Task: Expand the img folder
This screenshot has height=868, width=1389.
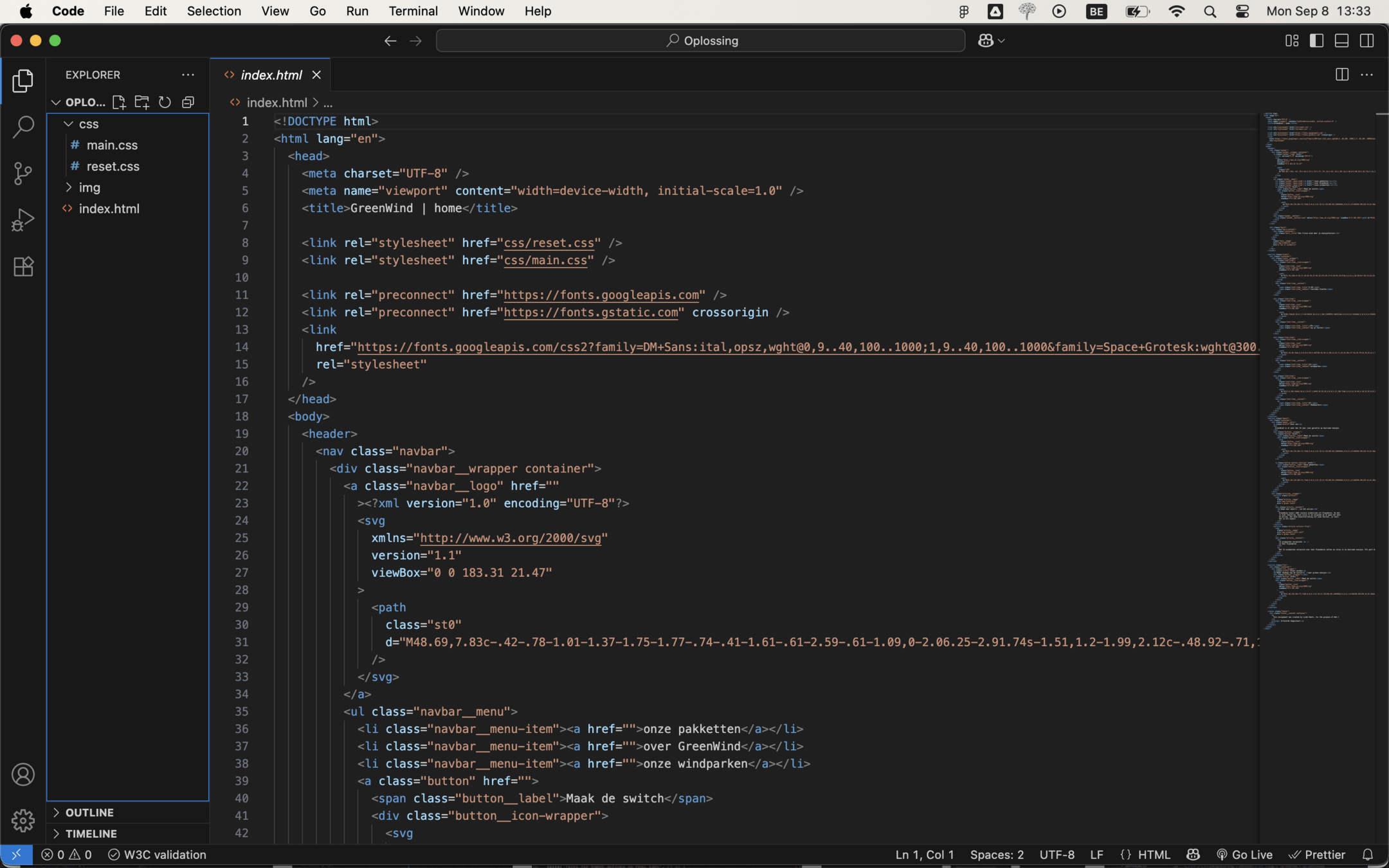Action: pos(89,188)
